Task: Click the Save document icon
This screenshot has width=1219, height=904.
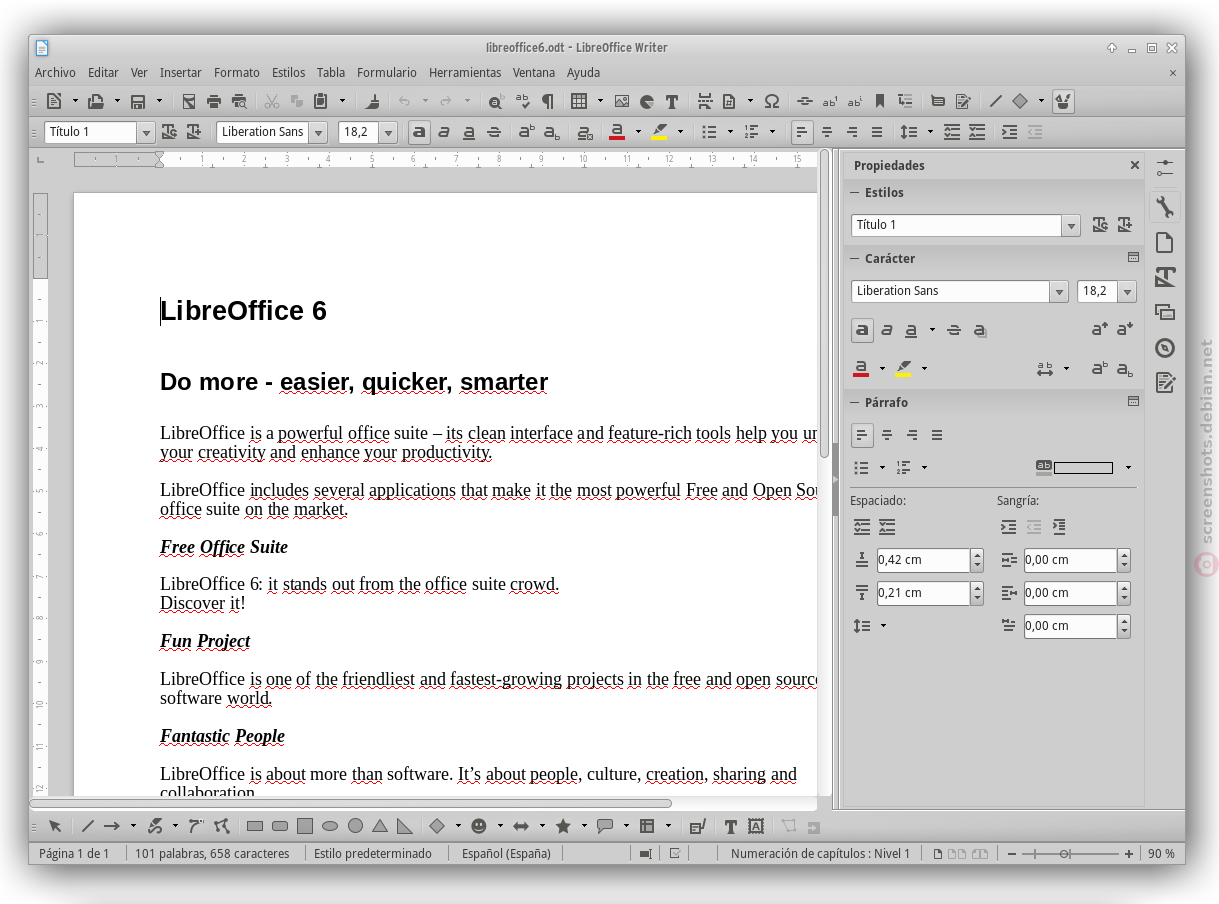Action: [138, 101]
